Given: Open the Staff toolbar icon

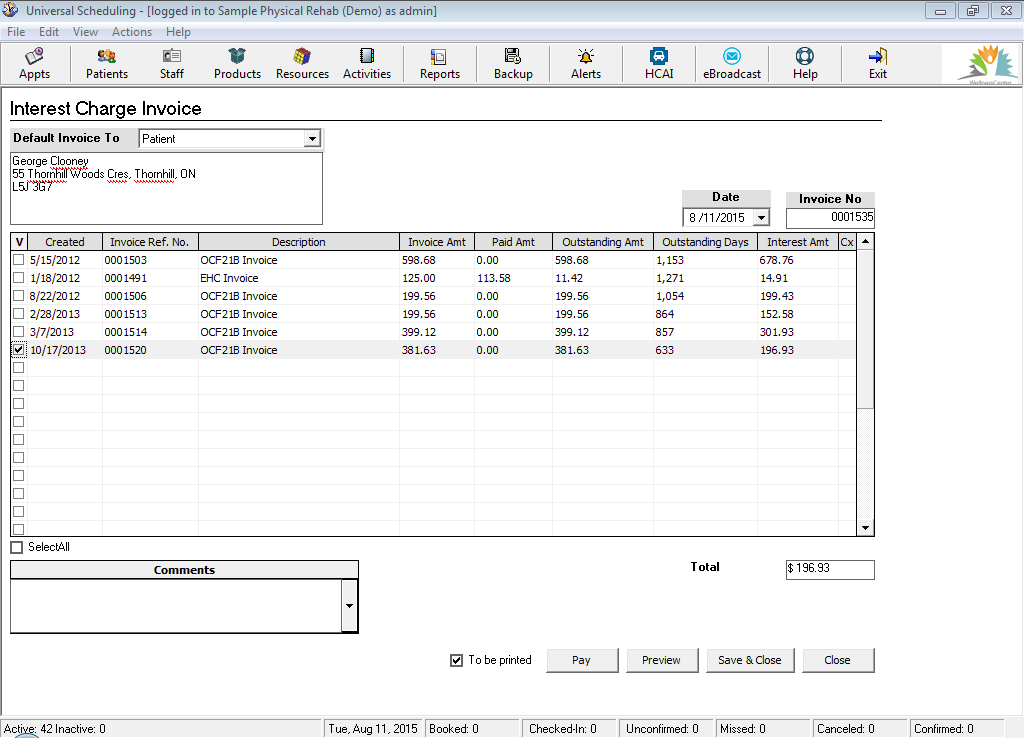Looking at the screenshot, I should [x=172, y=63].
